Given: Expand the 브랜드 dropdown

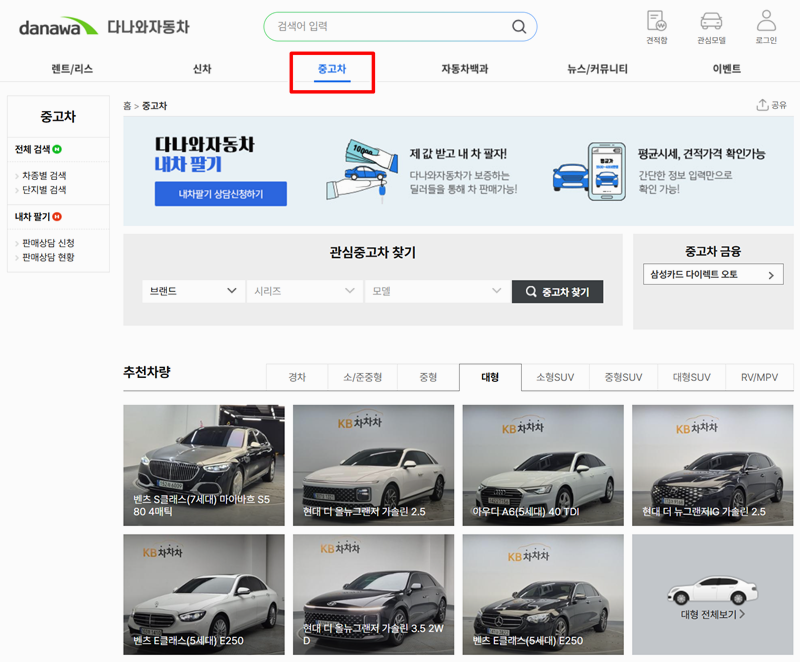Looking at the screenshot, I should pyautogui.click(x=193, y=291).
